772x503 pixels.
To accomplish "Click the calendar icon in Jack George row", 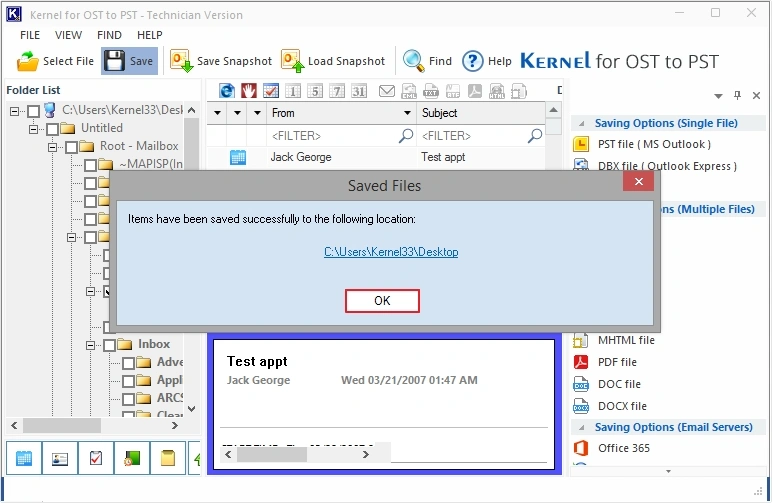I will pos(238,157).
